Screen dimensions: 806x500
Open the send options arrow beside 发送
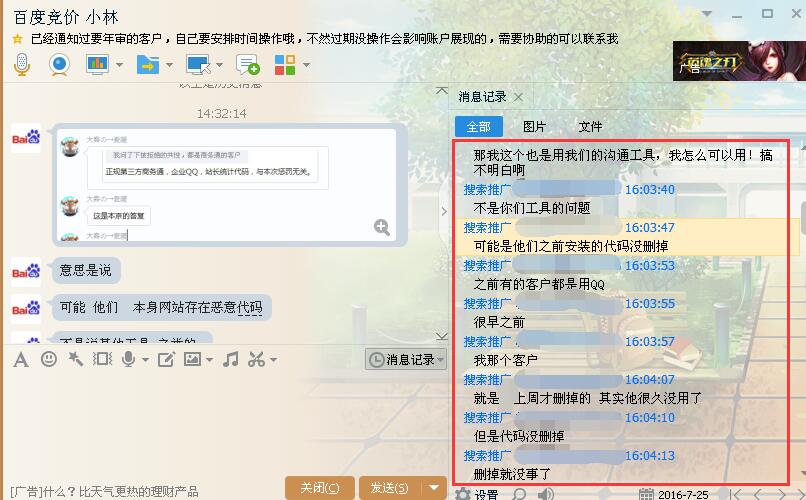click(433, 488)
